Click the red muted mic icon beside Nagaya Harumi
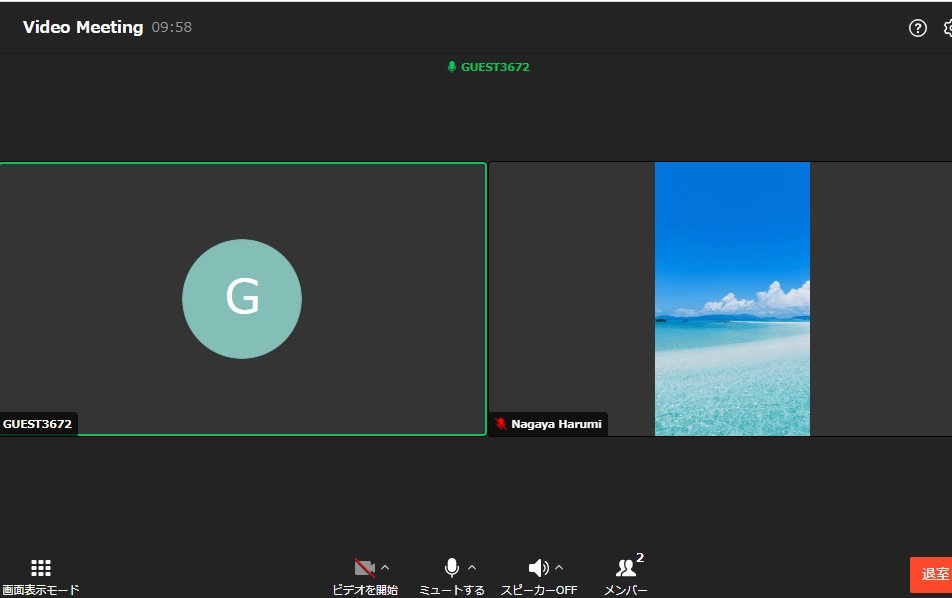 [x=500, y=424]
